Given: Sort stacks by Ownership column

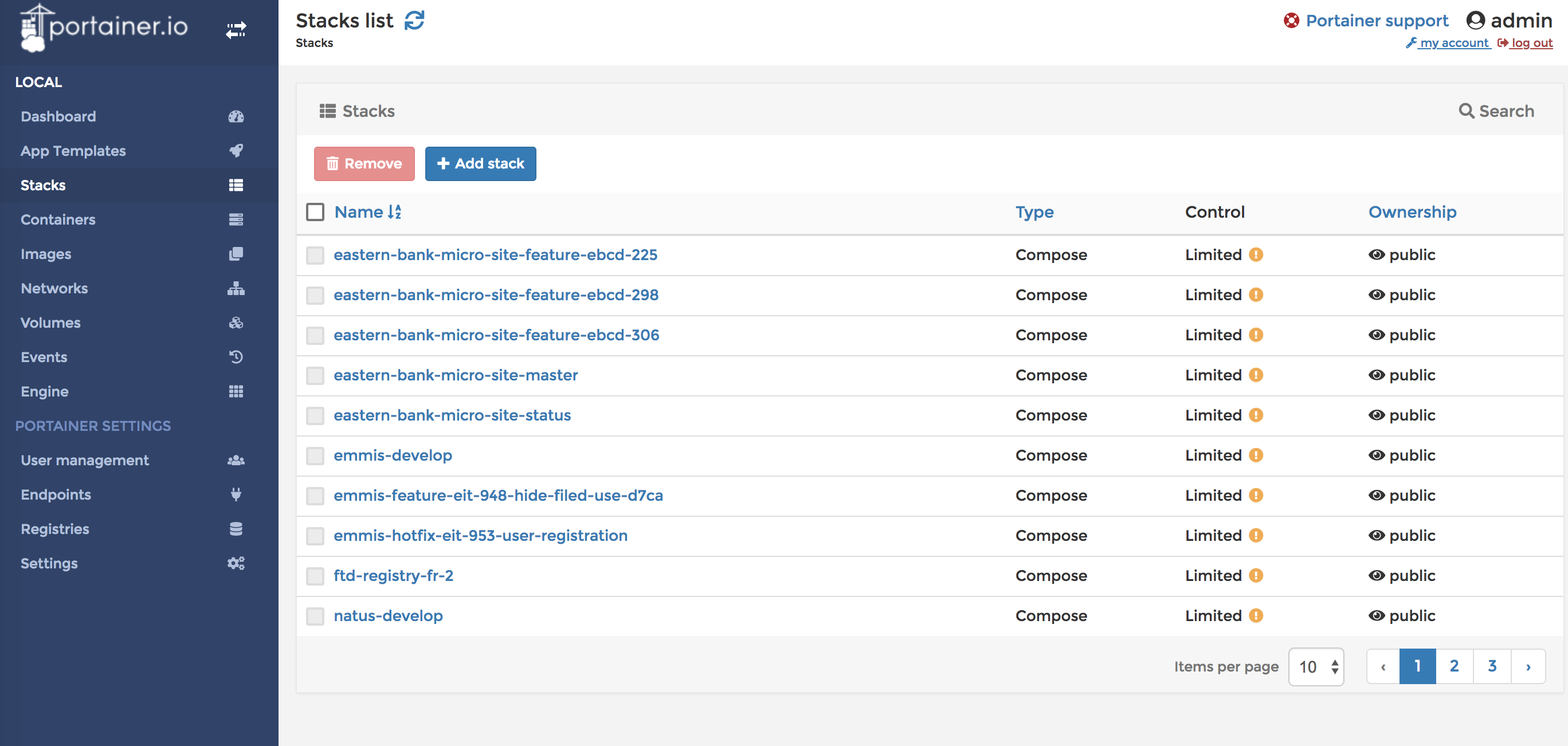Looking at the screenshot, I should [x=1412, y=212].
